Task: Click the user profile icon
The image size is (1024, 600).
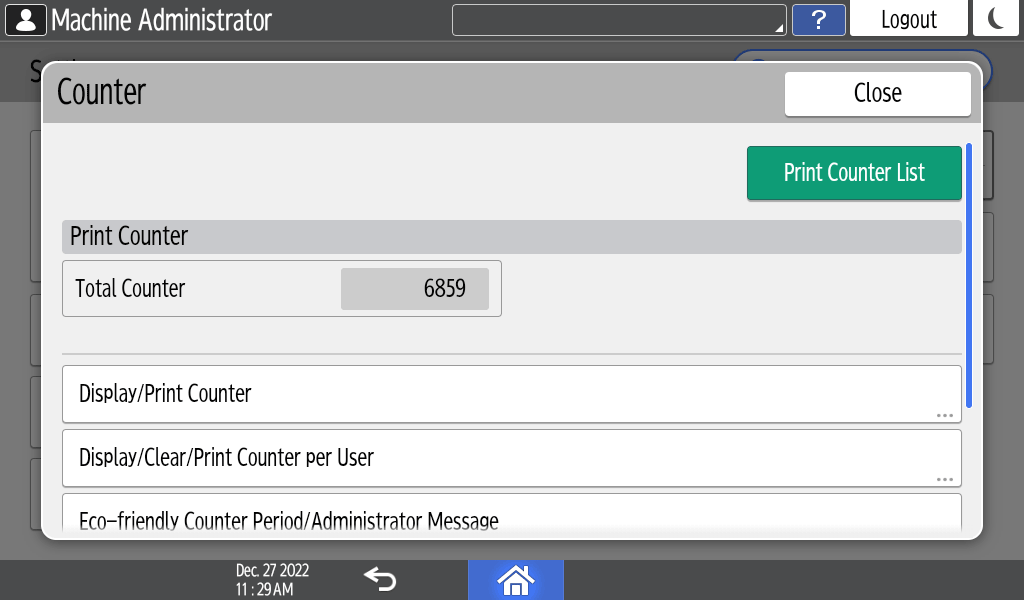Action: pos(26,19)
